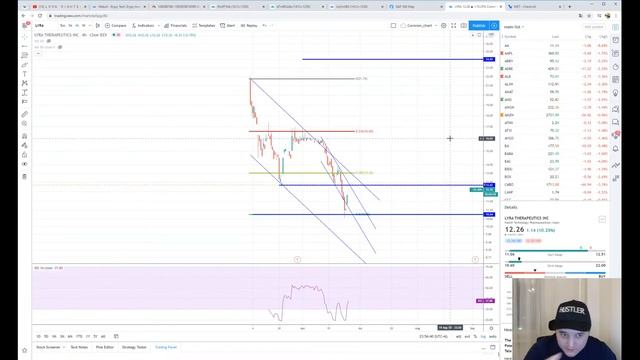The image size is (640, 360).
Task: Toggle stay in drawing mode
Action: click(x=25, y=145)
